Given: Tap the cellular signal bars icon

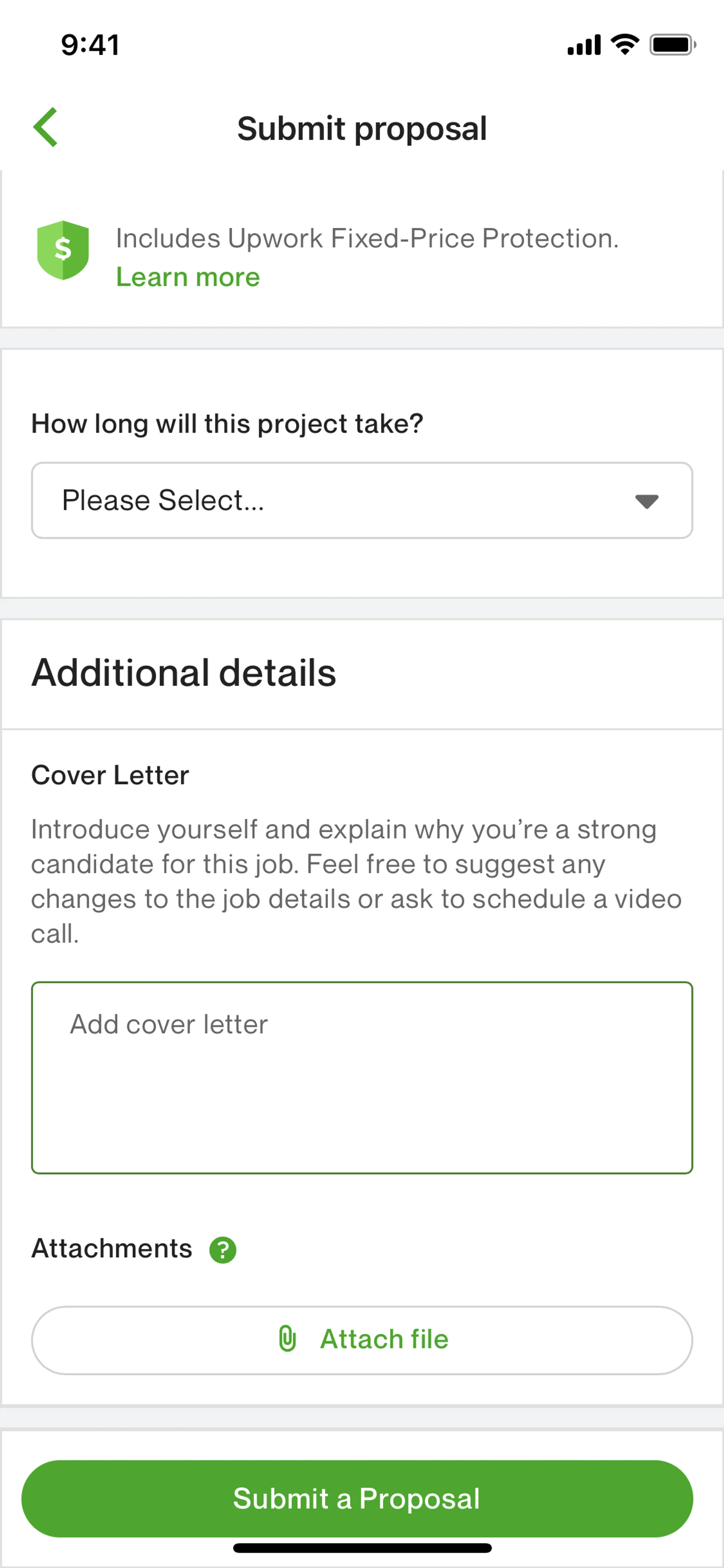Looking at the screenshot, I should 583,45.
